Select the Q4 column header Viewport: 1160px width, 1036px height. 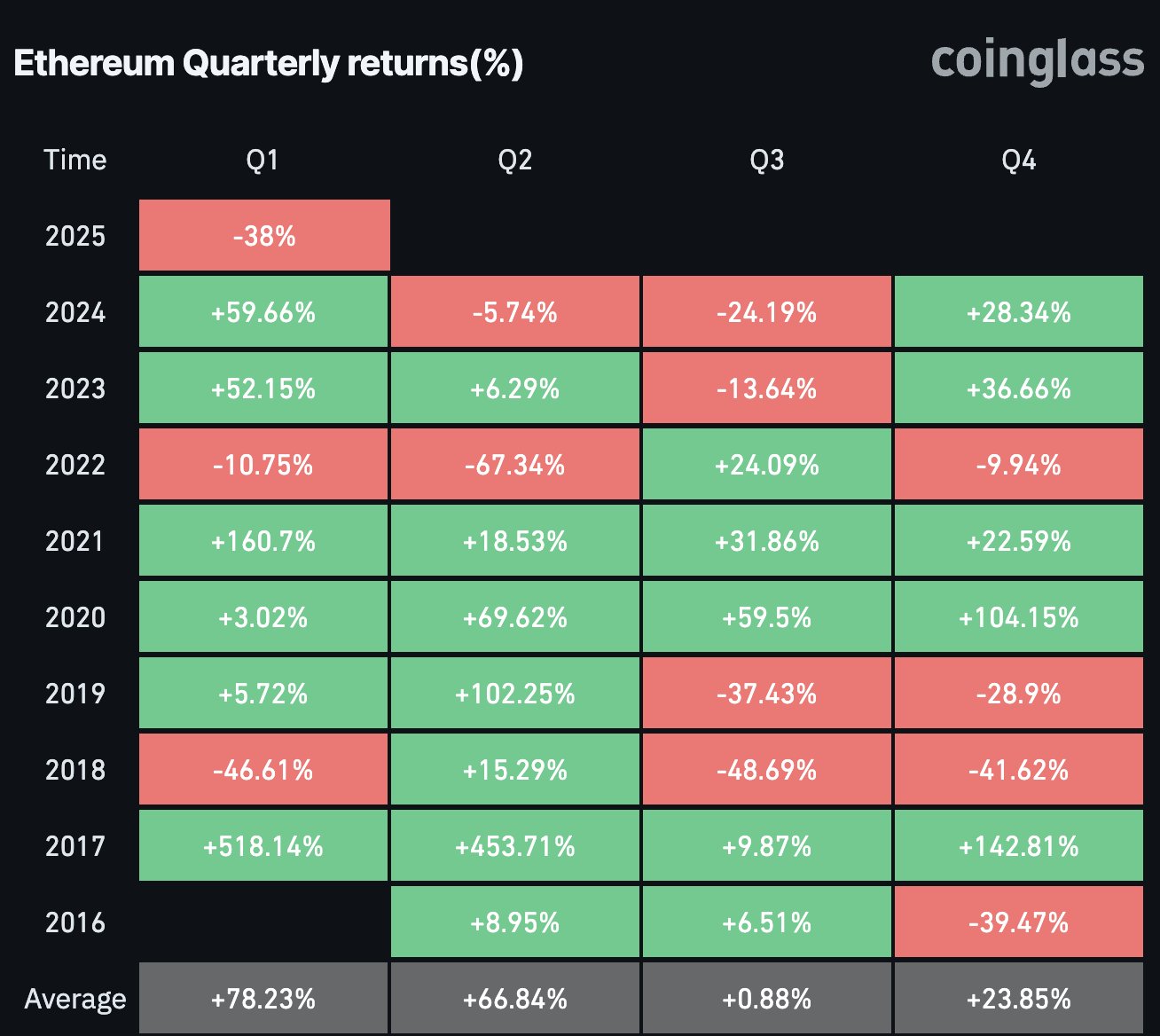(1018, 160)
